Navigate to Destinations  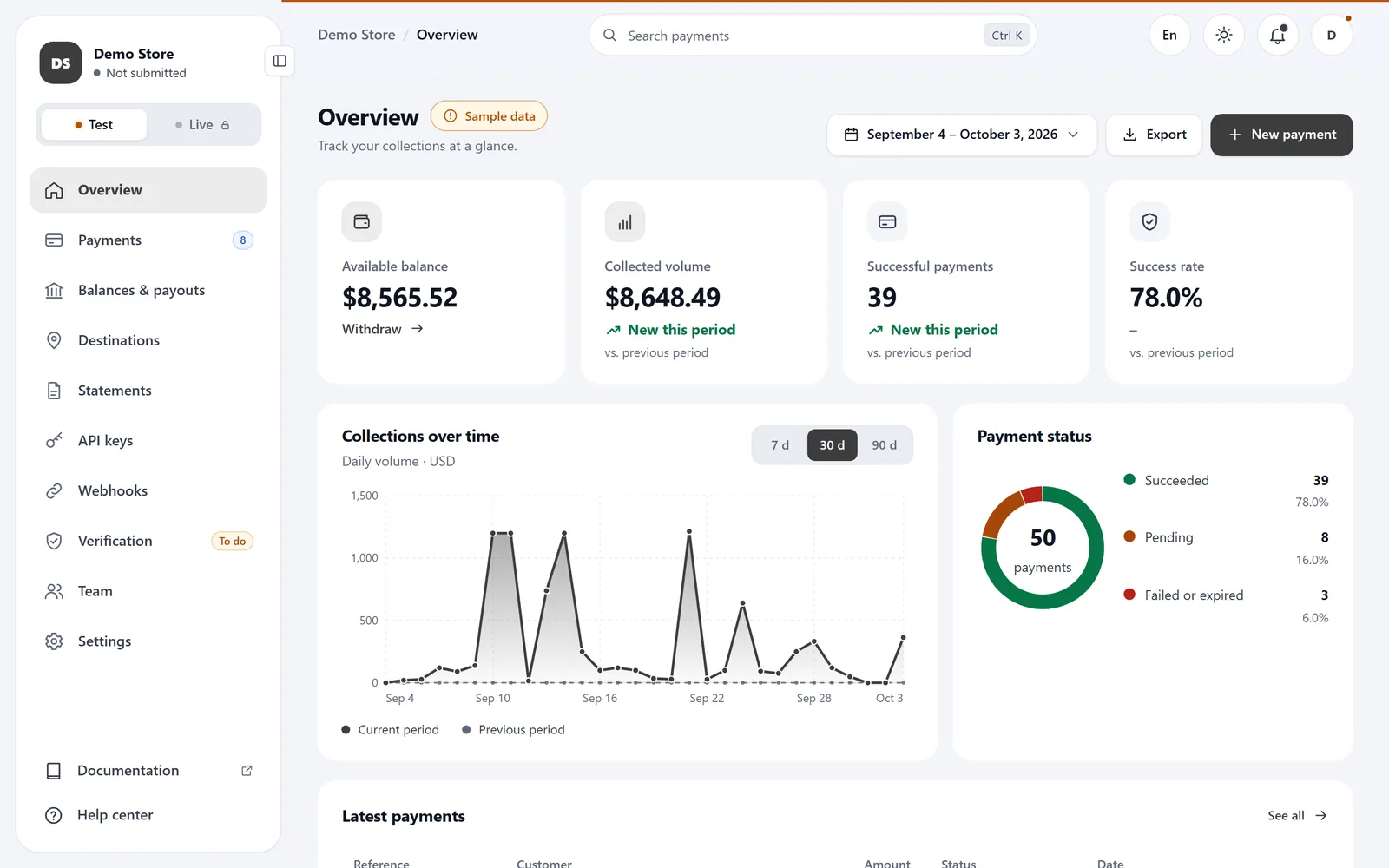pos(148,340)
